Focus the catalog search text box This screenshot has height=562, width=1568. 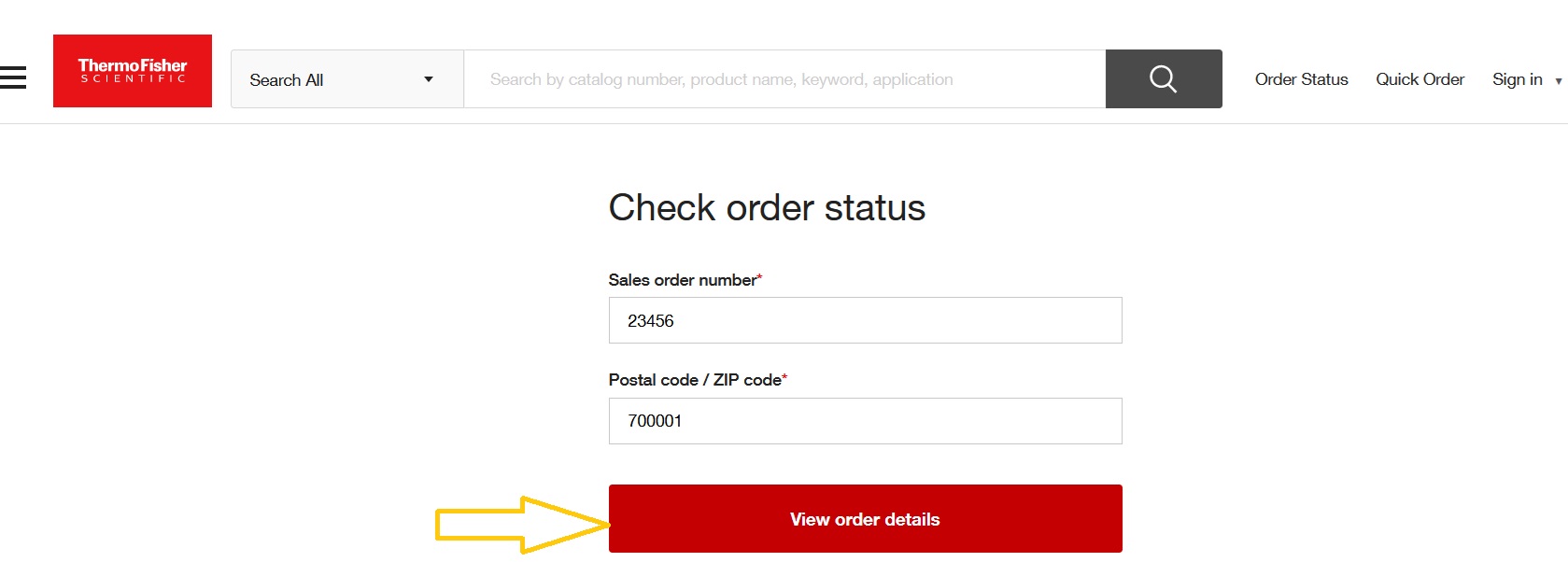pyautogui.click(x=784, y=79)
